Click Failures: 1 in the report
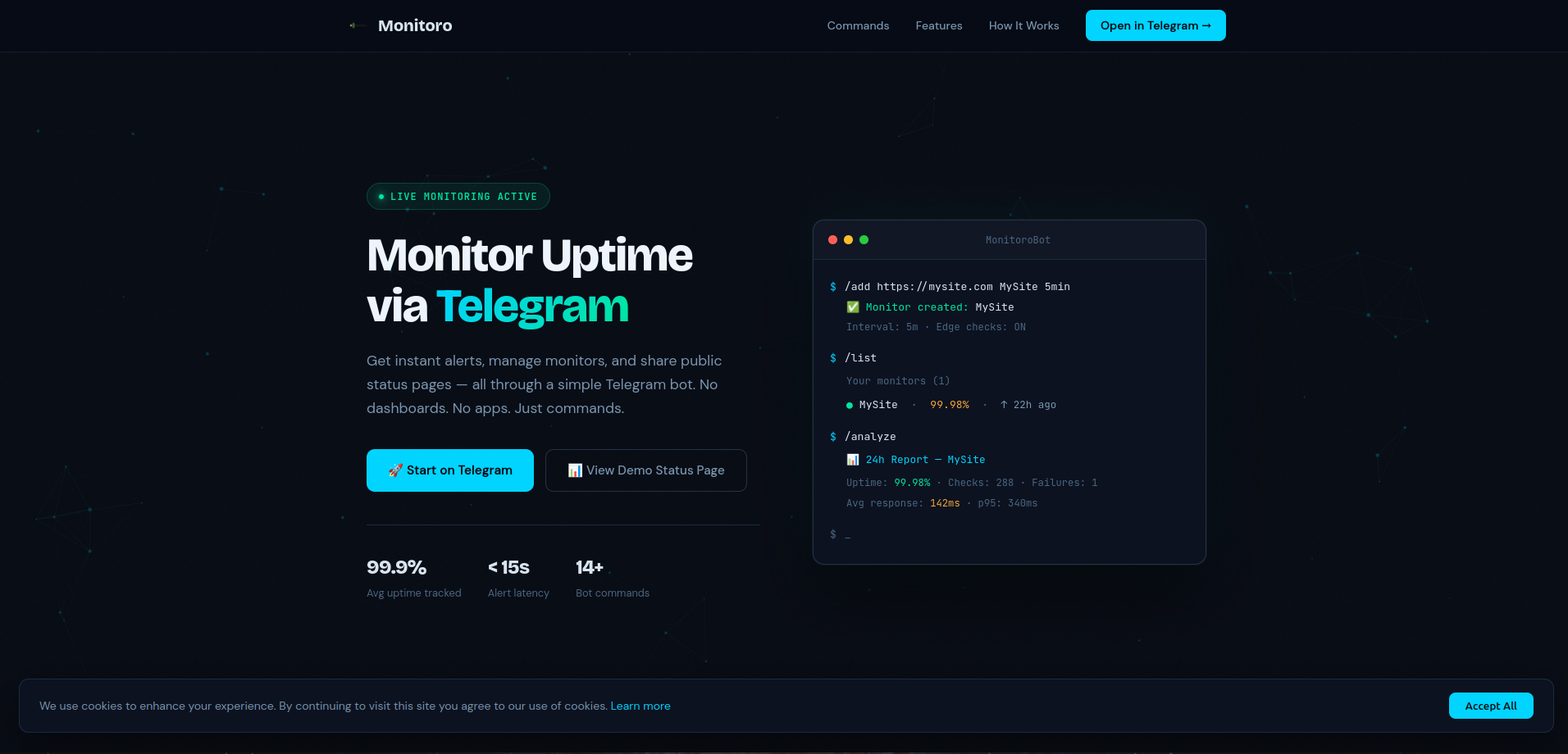The height and width of the screenshot is (754, 1568). 1064,483
